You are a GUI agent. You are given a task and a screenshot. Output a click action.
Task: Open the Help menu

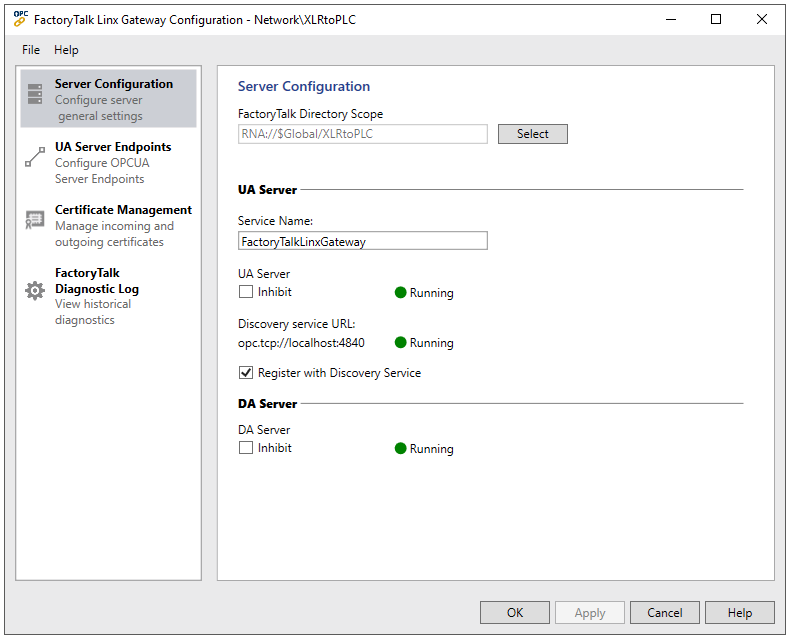point(66,50)
